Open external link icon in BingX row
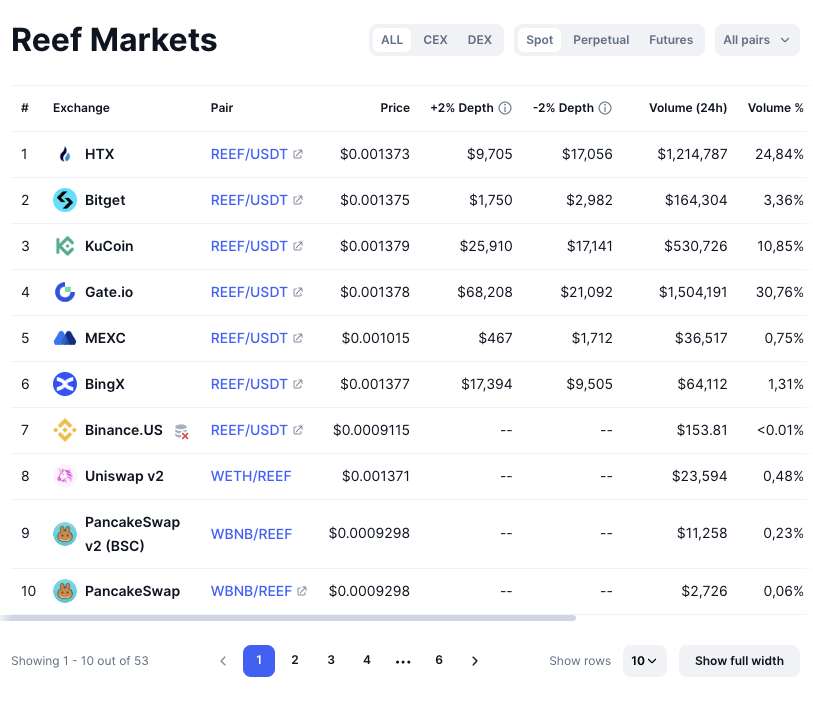This screenshot has height=704, width=813. pos(298,384)
